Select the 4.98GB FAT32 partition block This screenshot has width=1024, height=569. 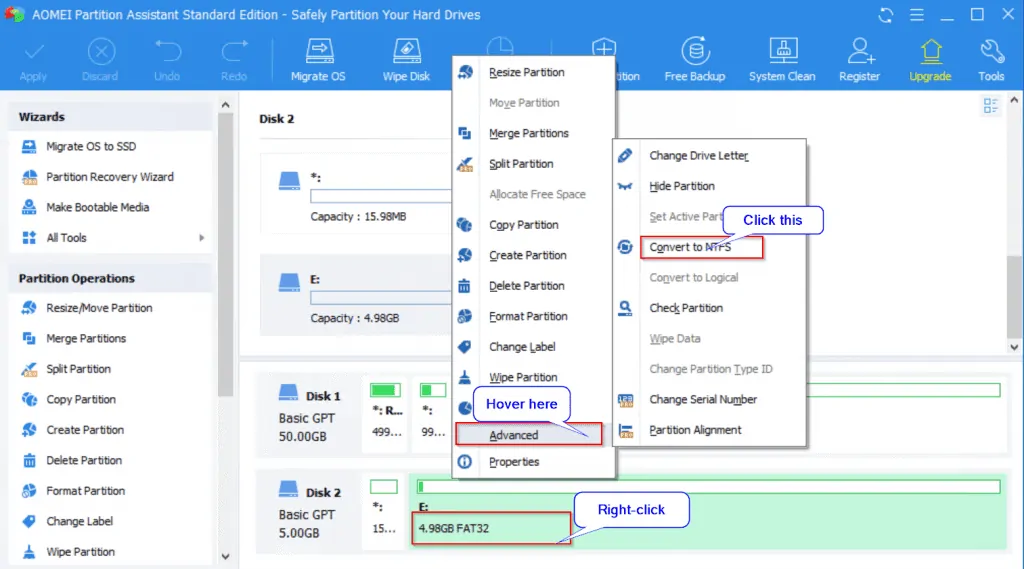coord(490,527)
